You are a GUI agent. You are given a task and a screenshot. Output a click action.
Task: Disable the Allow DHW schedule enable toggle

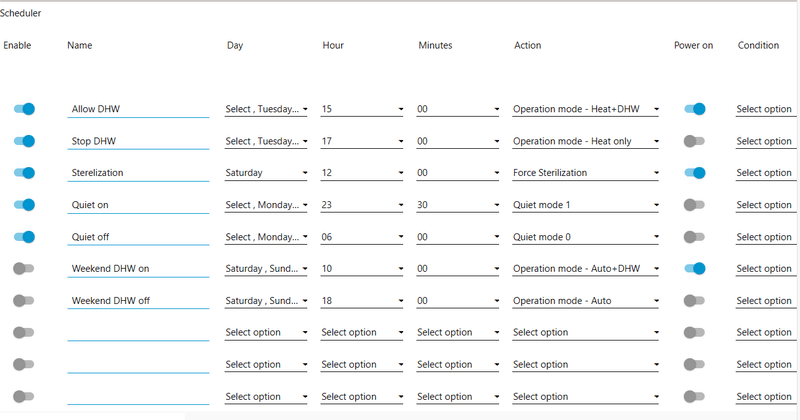point(24,109)
